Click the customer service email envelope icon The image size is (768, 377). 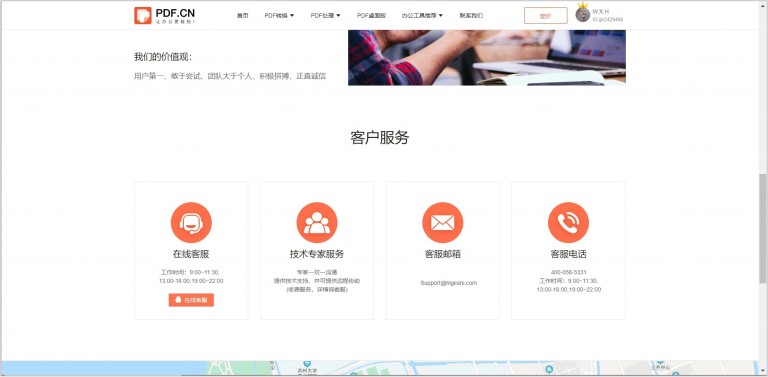443,223
